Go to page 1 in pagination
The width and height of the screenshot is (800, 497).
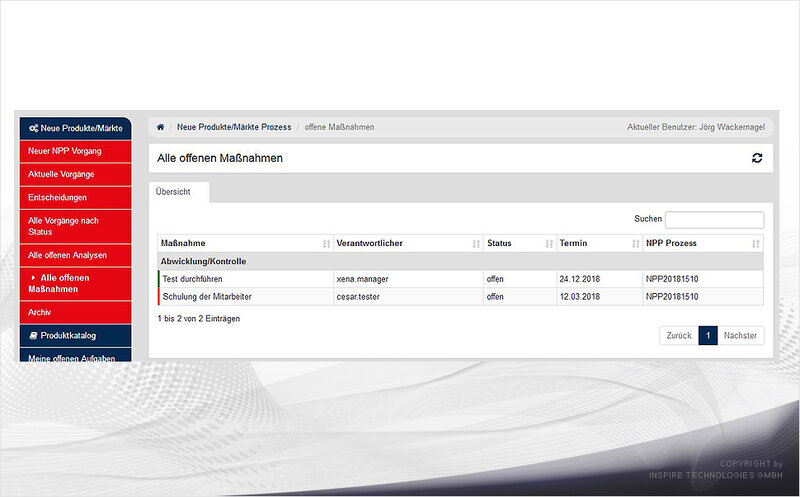(x=708, y=335)
